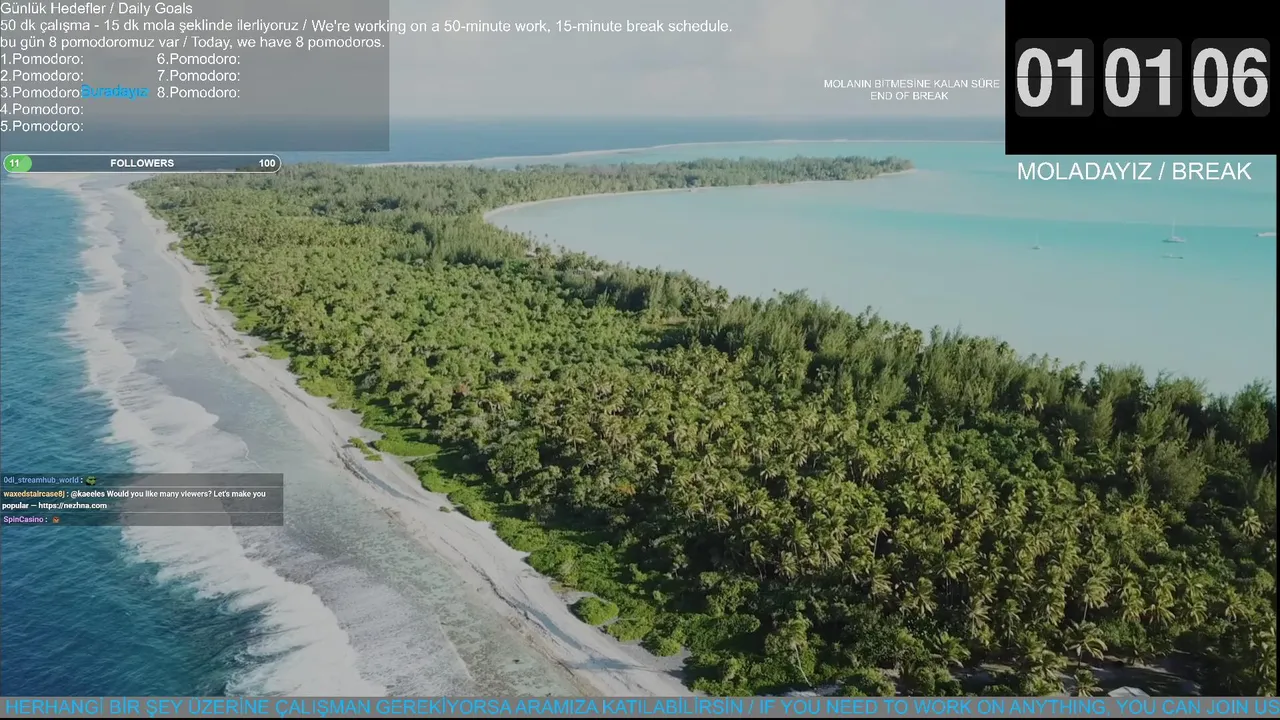Click the emote in SpinCasino's chat message
1280x720 pixels.
(x=56, y=519)
